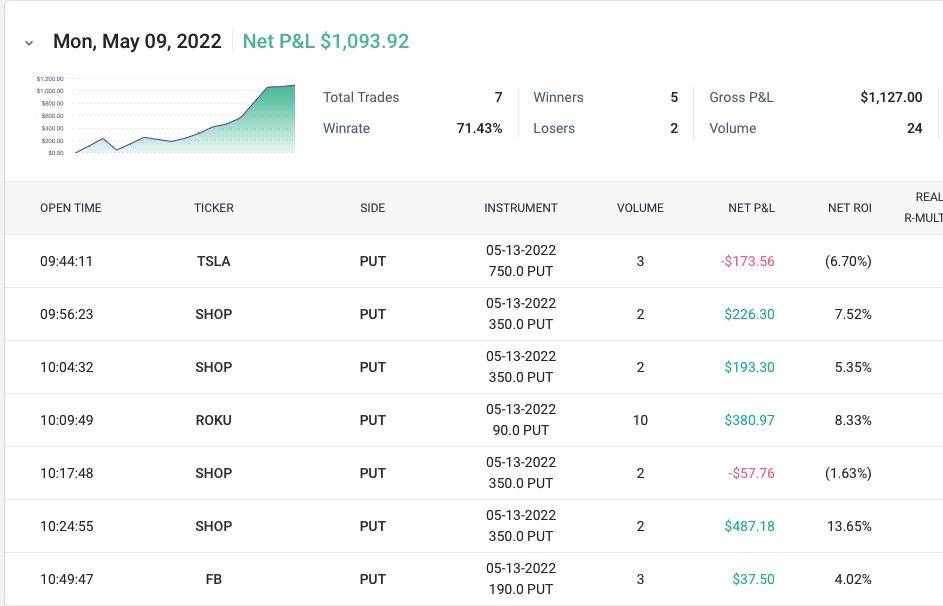
Task: Click the (6.70%) net ROI value
Action: pyautogui.click(x=848, y=261)
